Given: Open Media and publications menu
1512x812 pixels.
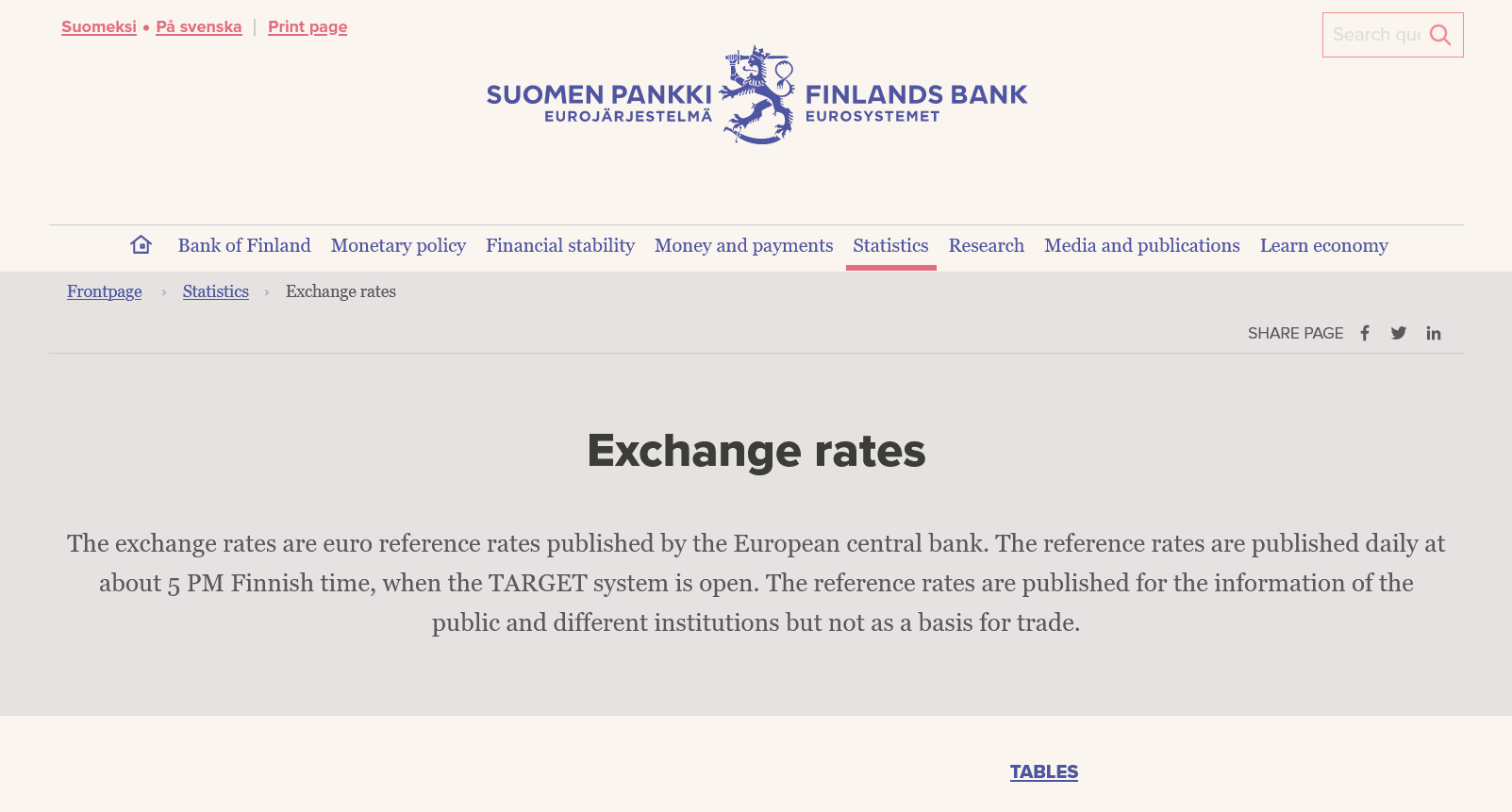Looking at the screenshot, I should (x=1141, y=246).
